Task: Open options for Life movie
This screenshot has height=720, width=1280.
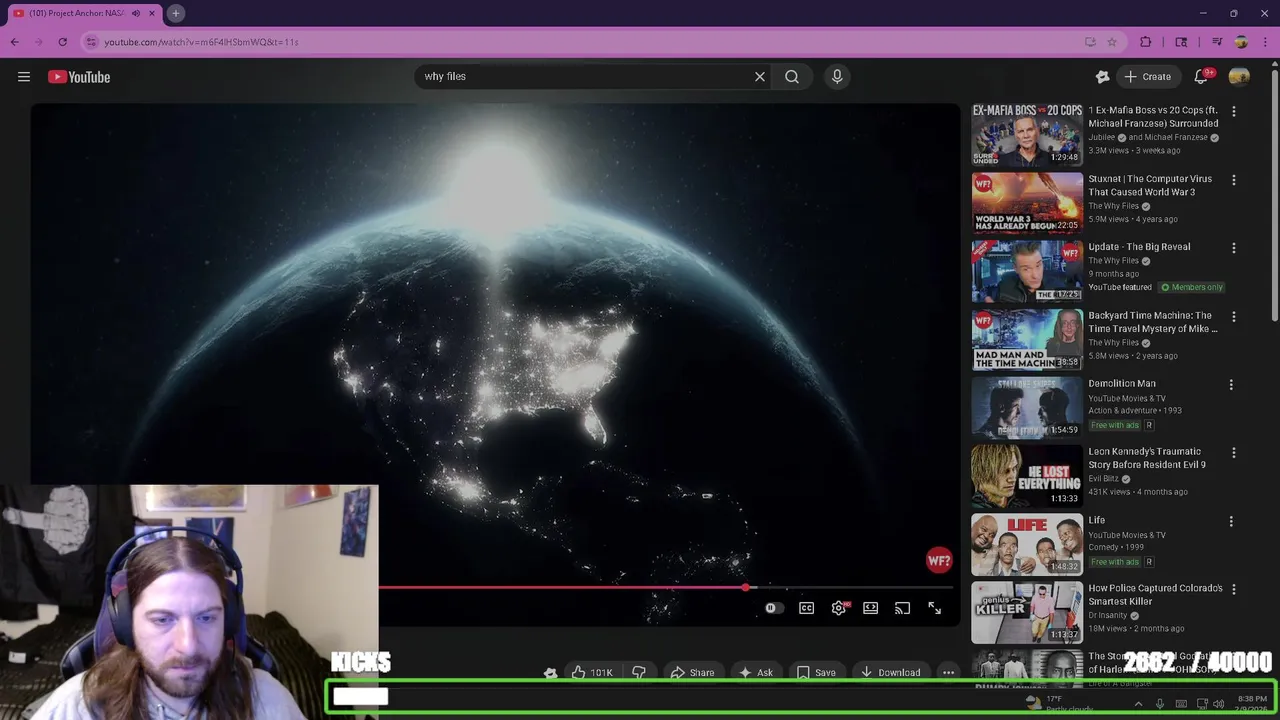Action: point(1231,521)
